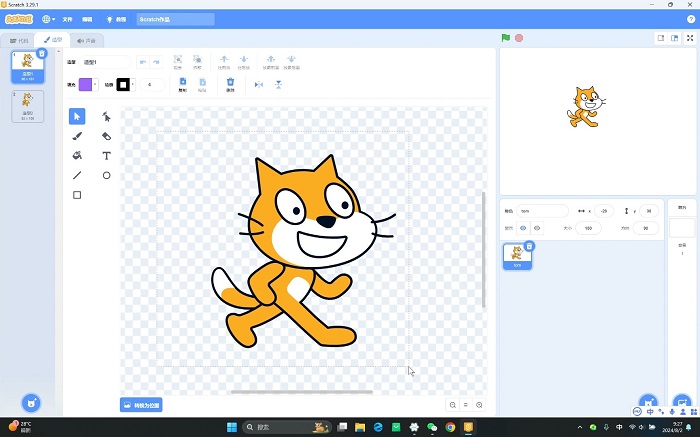The height and width of the screenshot is (437, 700).
Task: Show the sprite on stage
Action: tap(523, 228)
